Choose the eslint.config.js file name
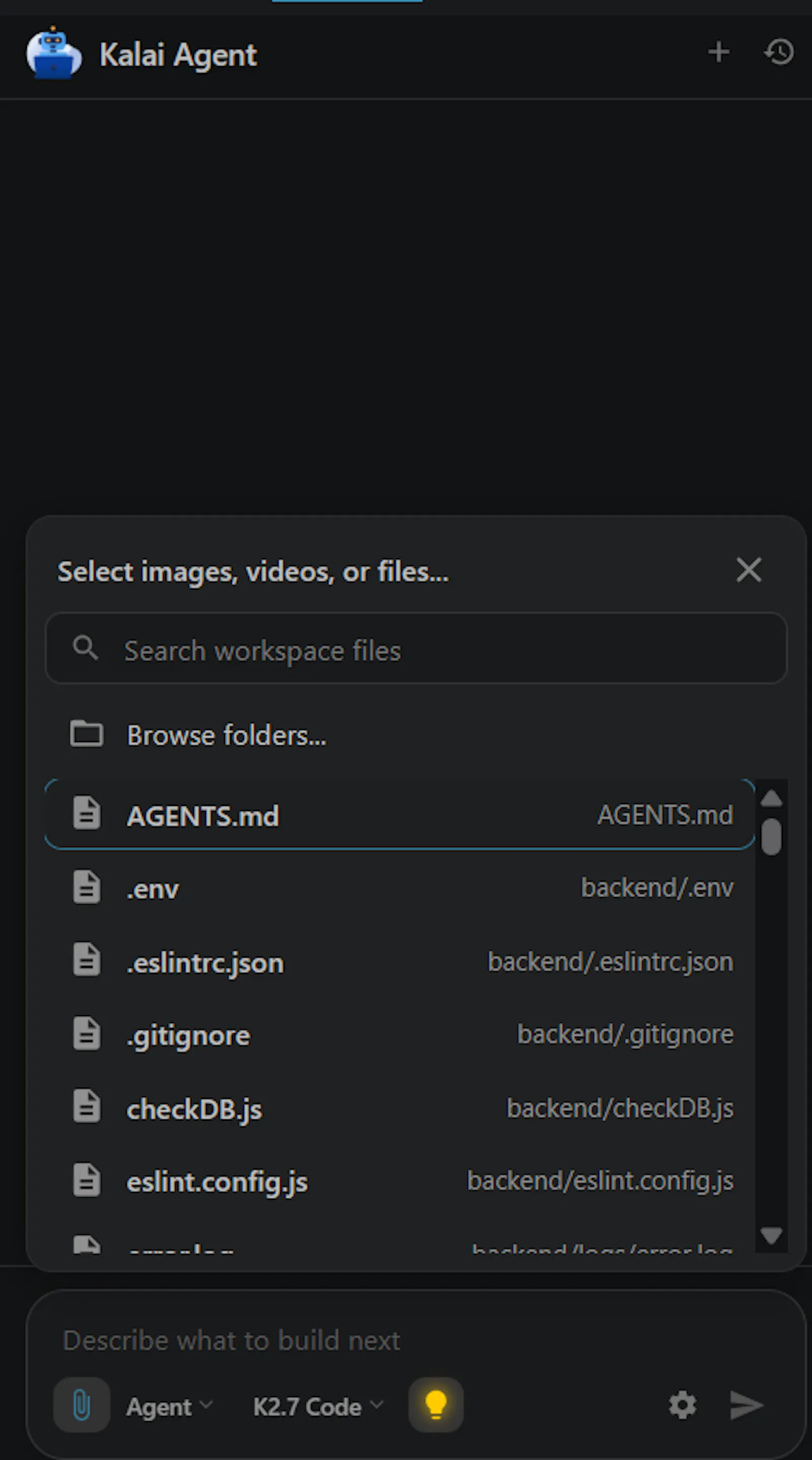This screenshot has height=1460, width=812. point(217,1183)
